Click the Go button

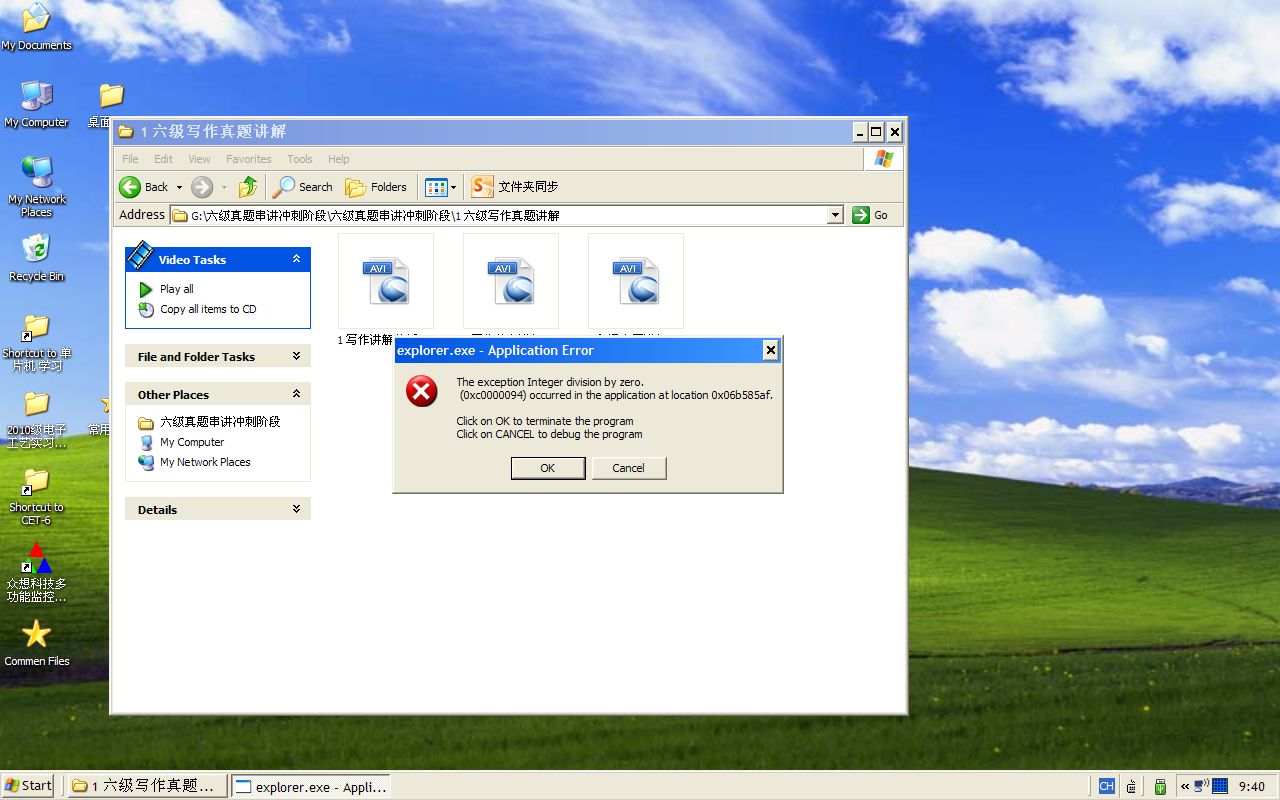click(x=870, y=215)
